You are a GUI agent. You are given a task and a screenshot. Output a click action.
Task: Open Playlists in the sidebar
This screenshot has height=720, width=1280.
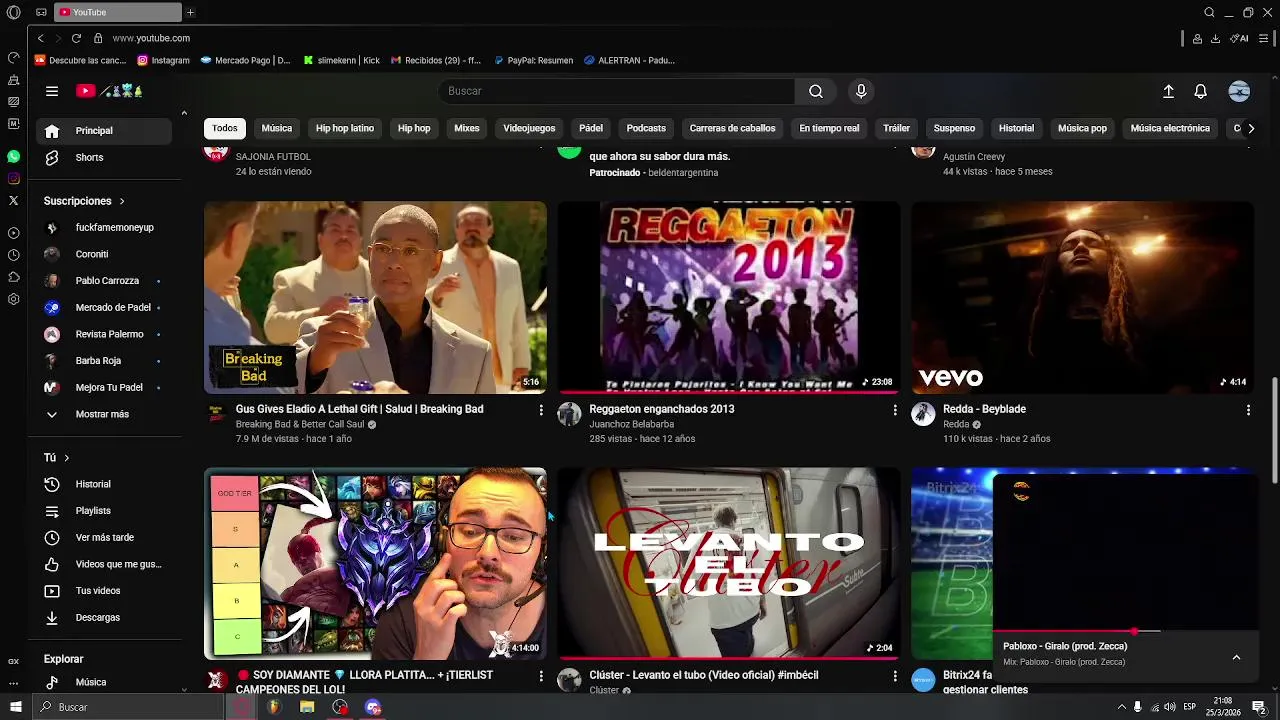click(x=104, y=511)
